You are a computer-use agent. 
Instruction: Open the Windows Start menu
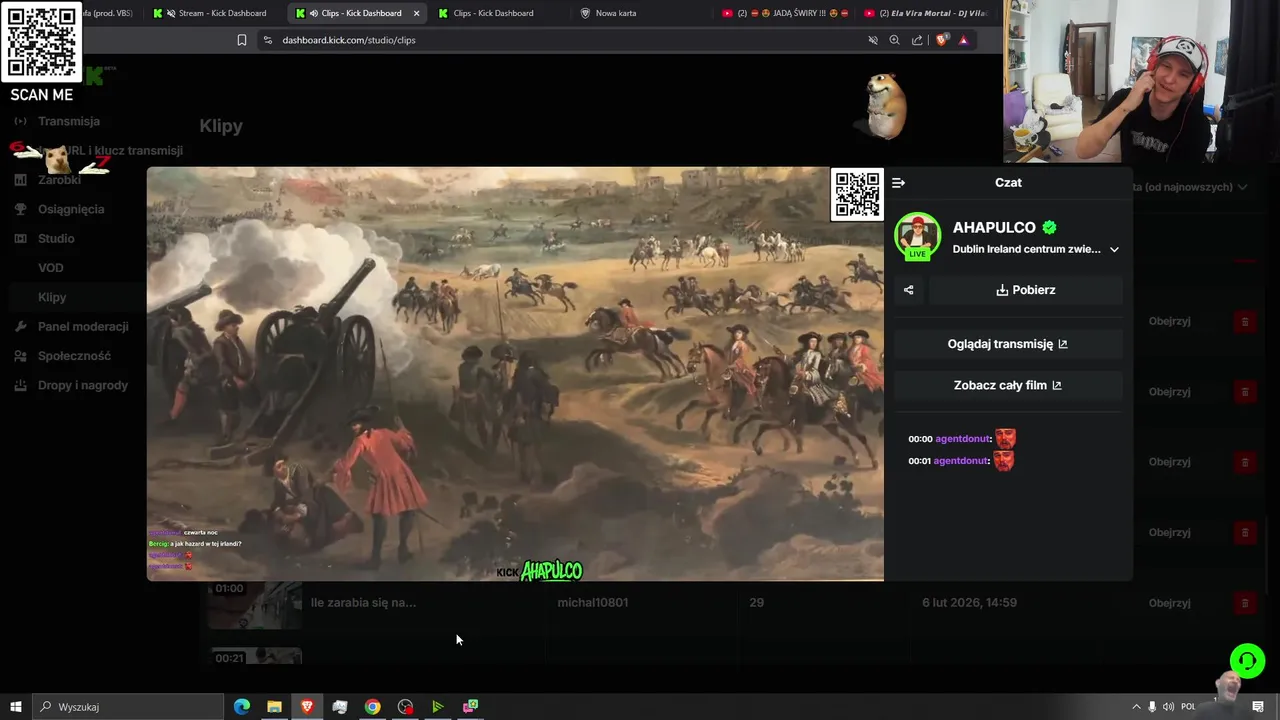point(16,707)
